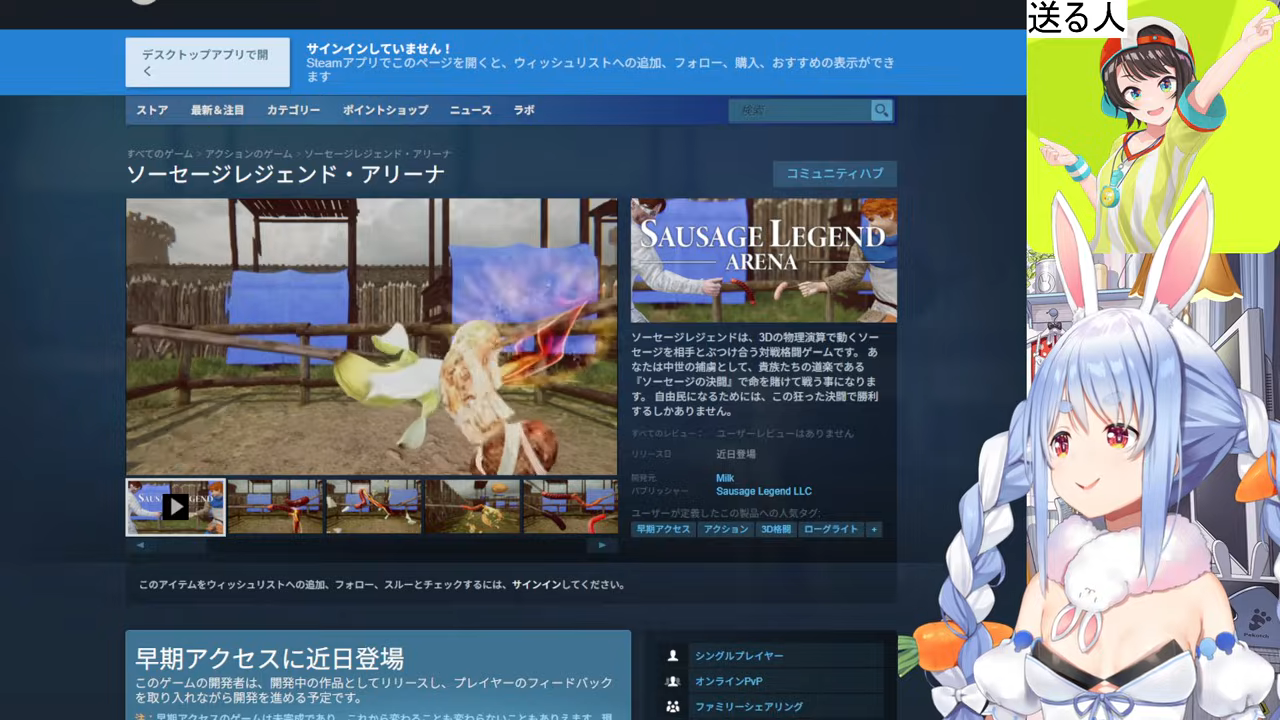
Task: Select the fifth screenshot thumbnail
Action: click(570, 507)
